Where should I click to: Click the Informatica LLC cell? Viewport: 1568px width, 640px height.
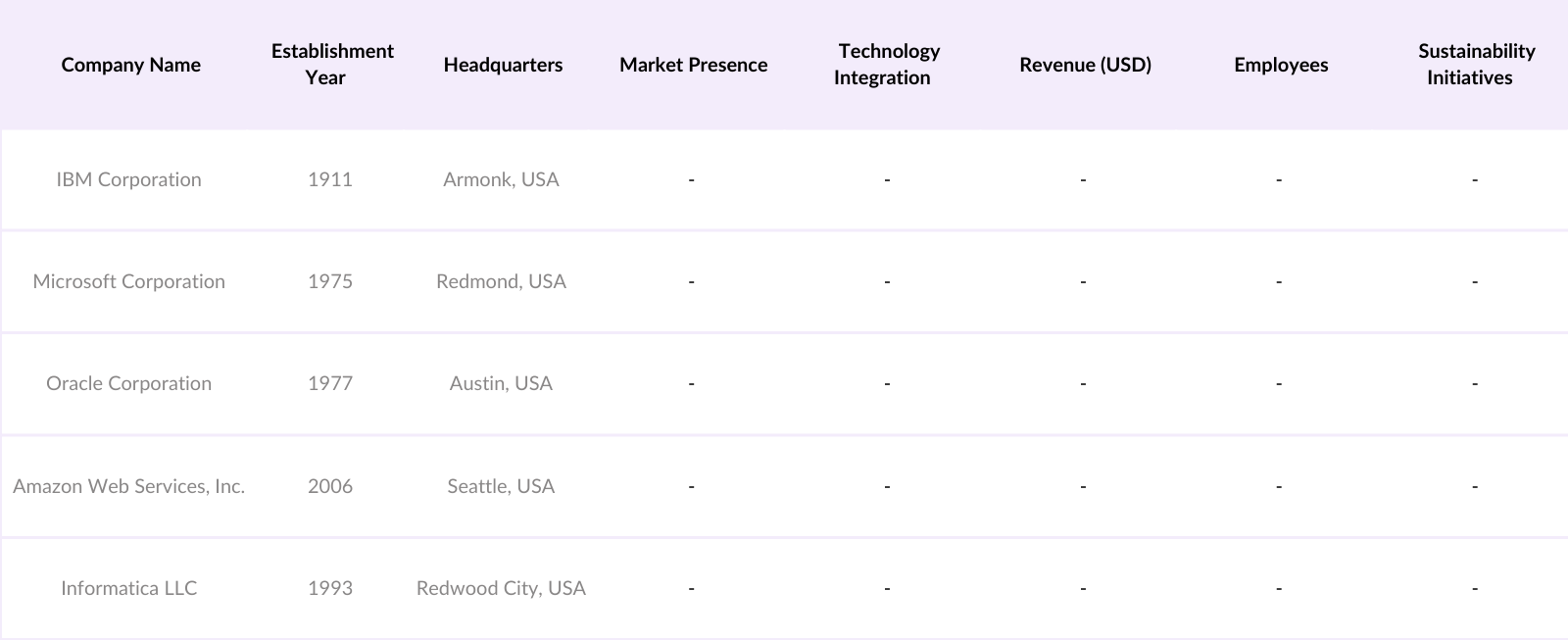128,588
